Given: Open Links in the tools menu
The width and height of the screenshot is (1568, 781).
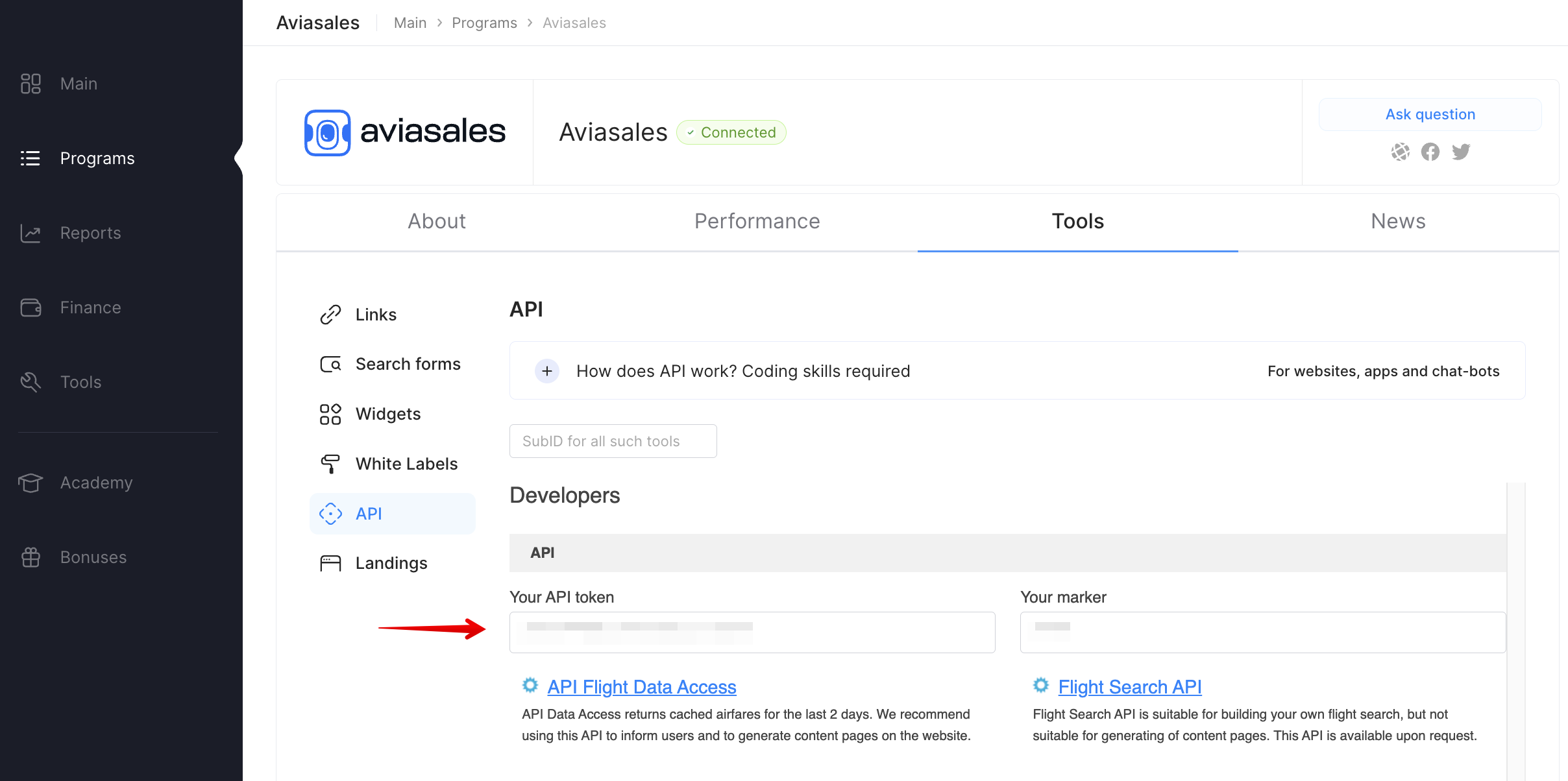Looking at the screenshot, I should (393, 315).
